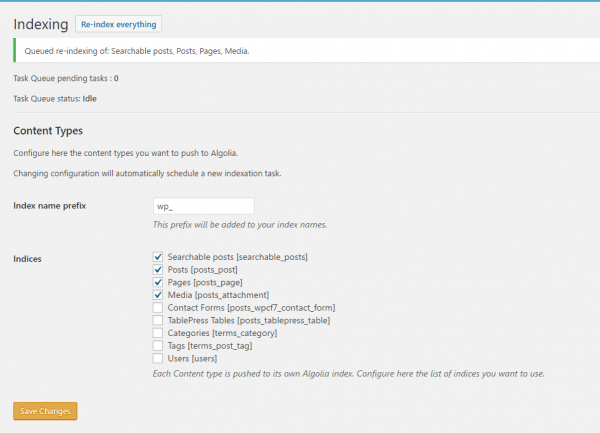Click the Queued re-indexing notice banner

[x=307, y=50]
